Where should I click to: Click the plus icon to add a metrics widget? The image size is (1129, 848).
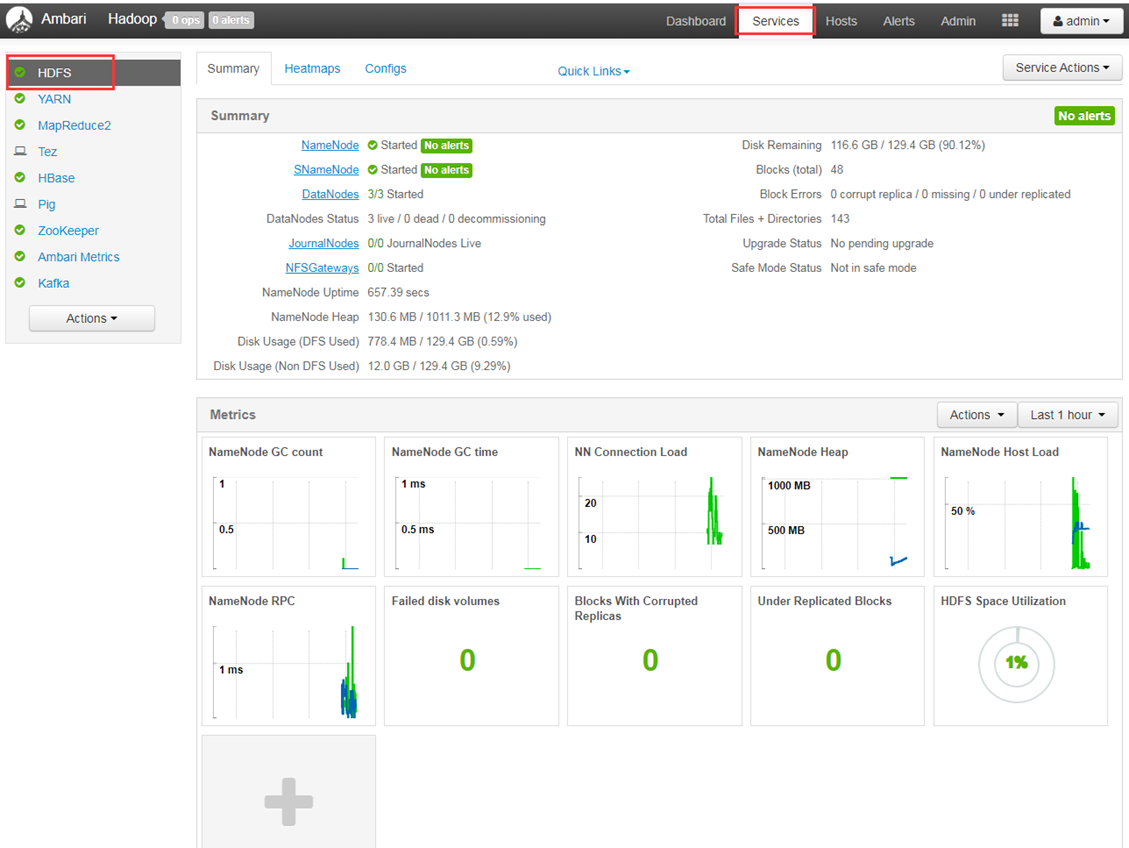click(289, 801)
